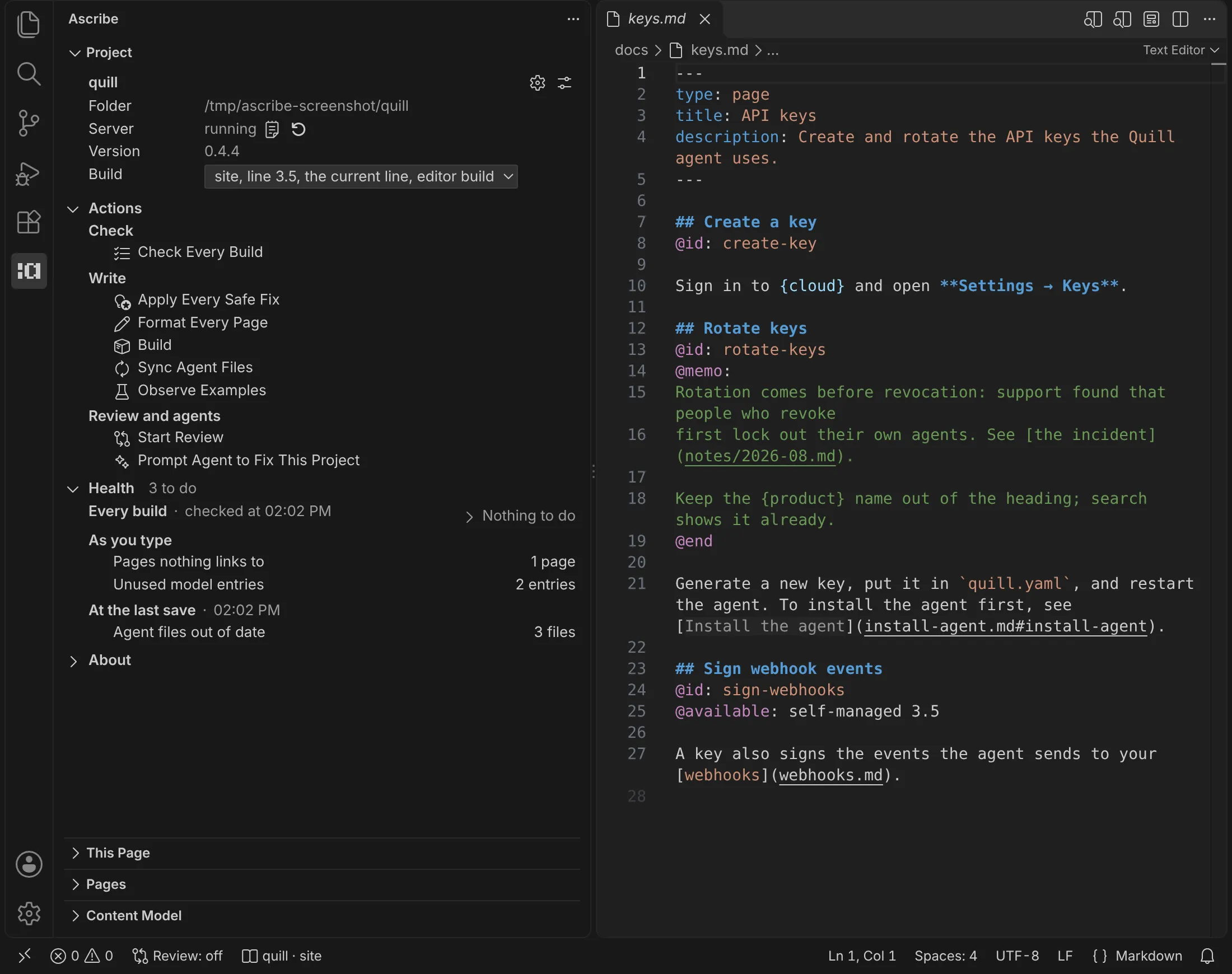Expand the About section

point(73,661)
